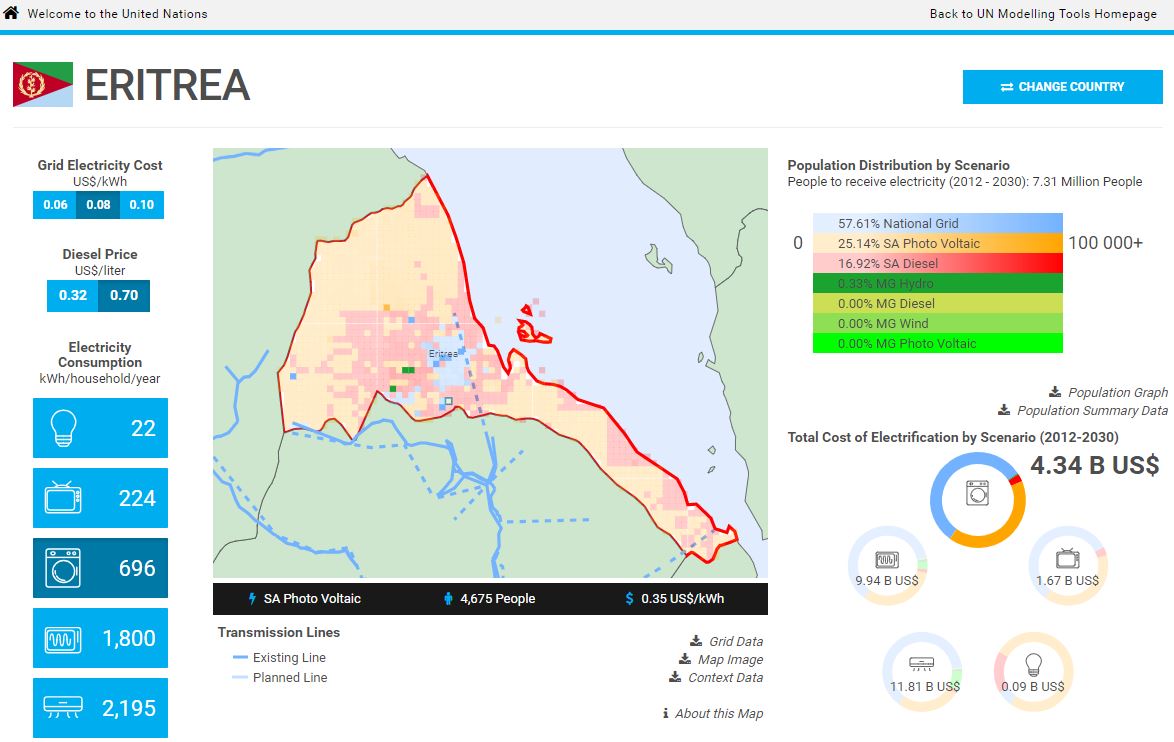
Task: Select the light bulb 22 kWh consumption tile
Action: pos(100,428)
